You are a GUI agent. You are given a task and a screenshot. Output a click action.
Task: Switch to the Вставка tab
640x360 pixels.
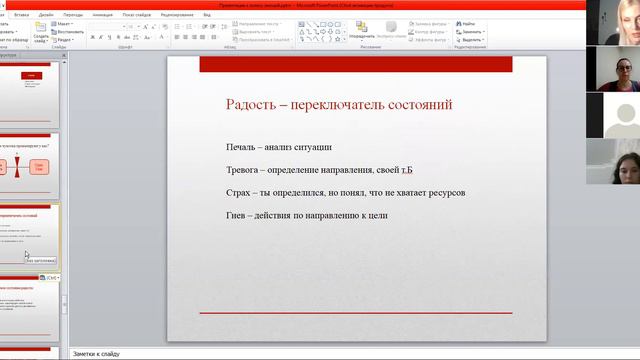pyautogui.click(x=22, y=15)
